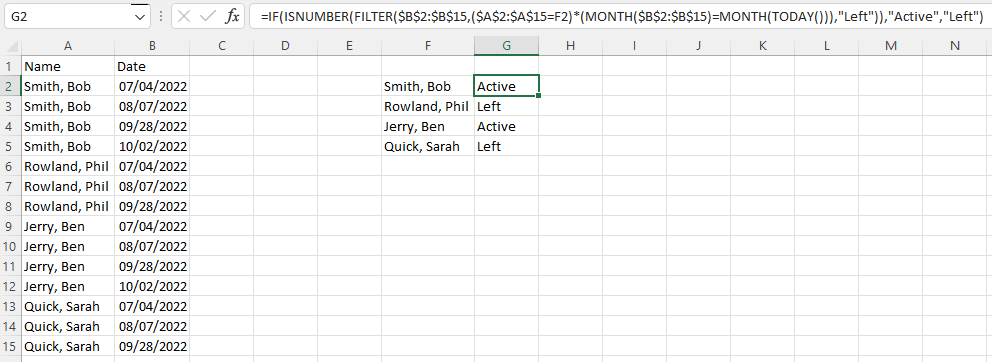Select row 5 header
Viewport: 992px width, 362px height.
[10, 146]
